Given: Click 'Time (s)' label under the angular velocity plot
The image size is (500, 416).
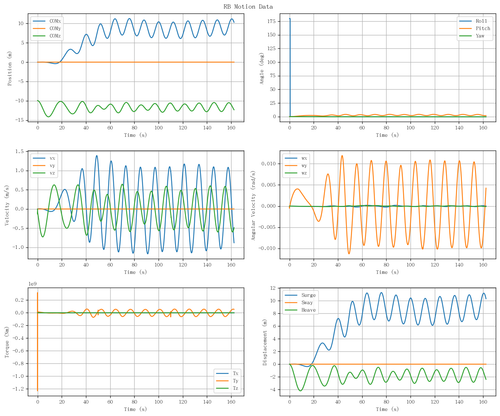Looking at the screenshot, I should (x=387, y=272).
